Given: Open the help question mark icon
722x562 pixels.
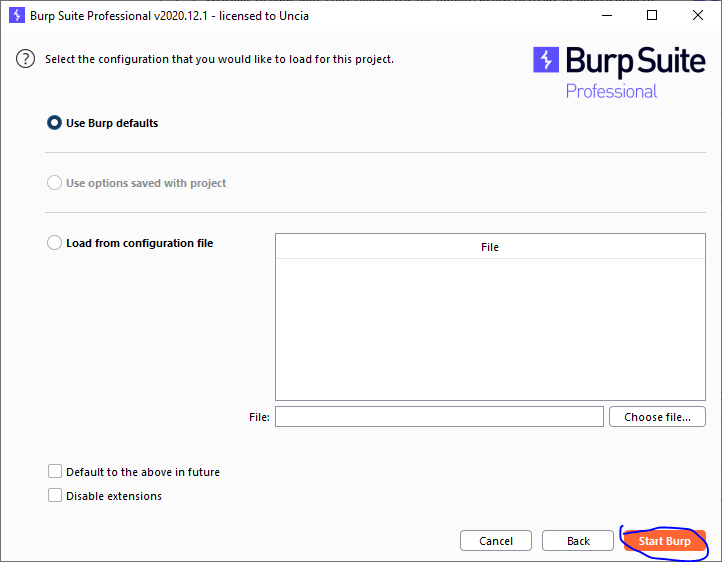Looking at the screenshot, I should point(25,59).
